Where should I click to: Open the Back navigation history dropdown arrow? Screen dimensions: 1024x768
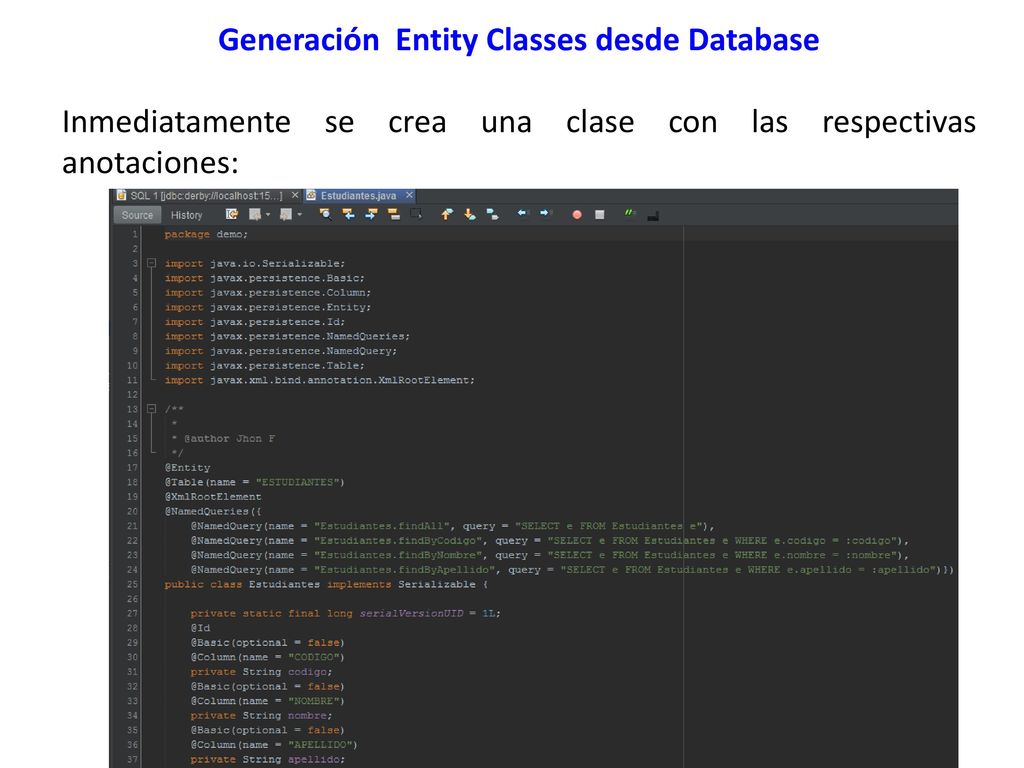click(268, 214)
